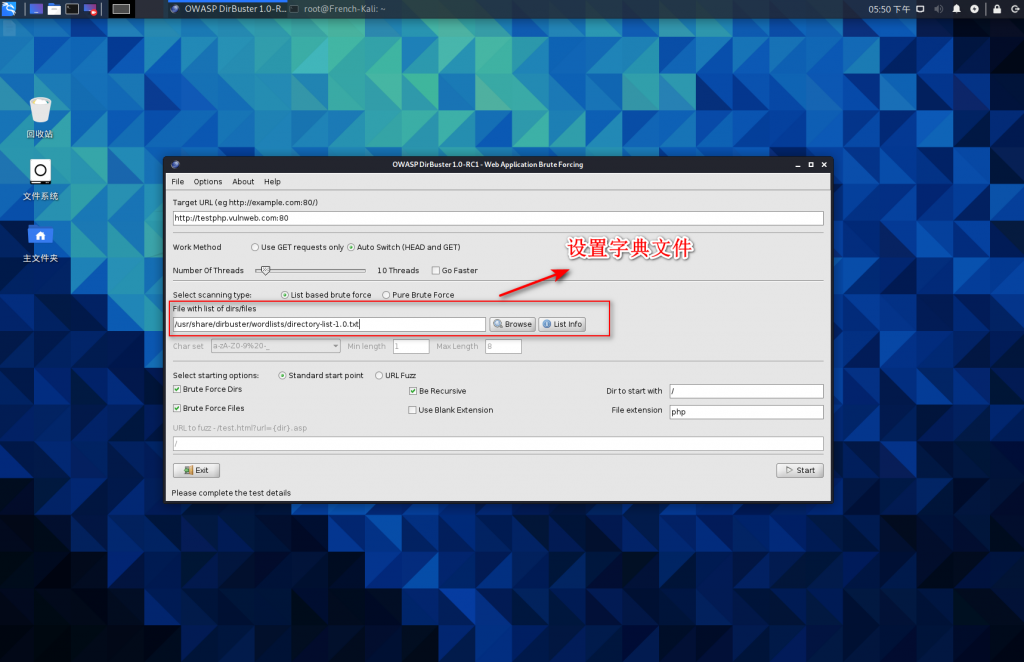The height and width of the screenshot is (662, 1024).
Task: Select Auto Switch (HEAD and GET)
Action: [x=404, y=247]
